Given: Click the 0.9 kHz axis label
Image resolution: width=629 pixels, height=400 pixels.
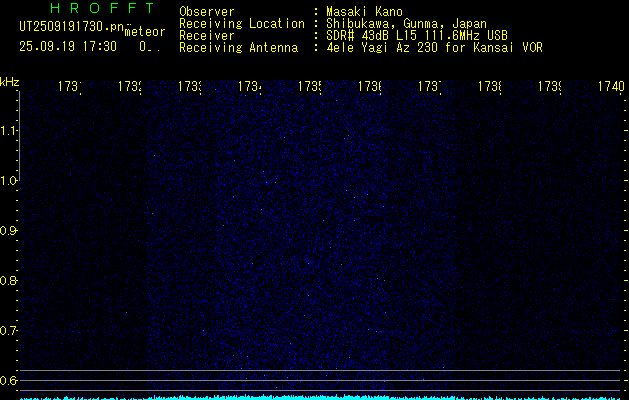Looking at the screenshot, I should point(8,231).
